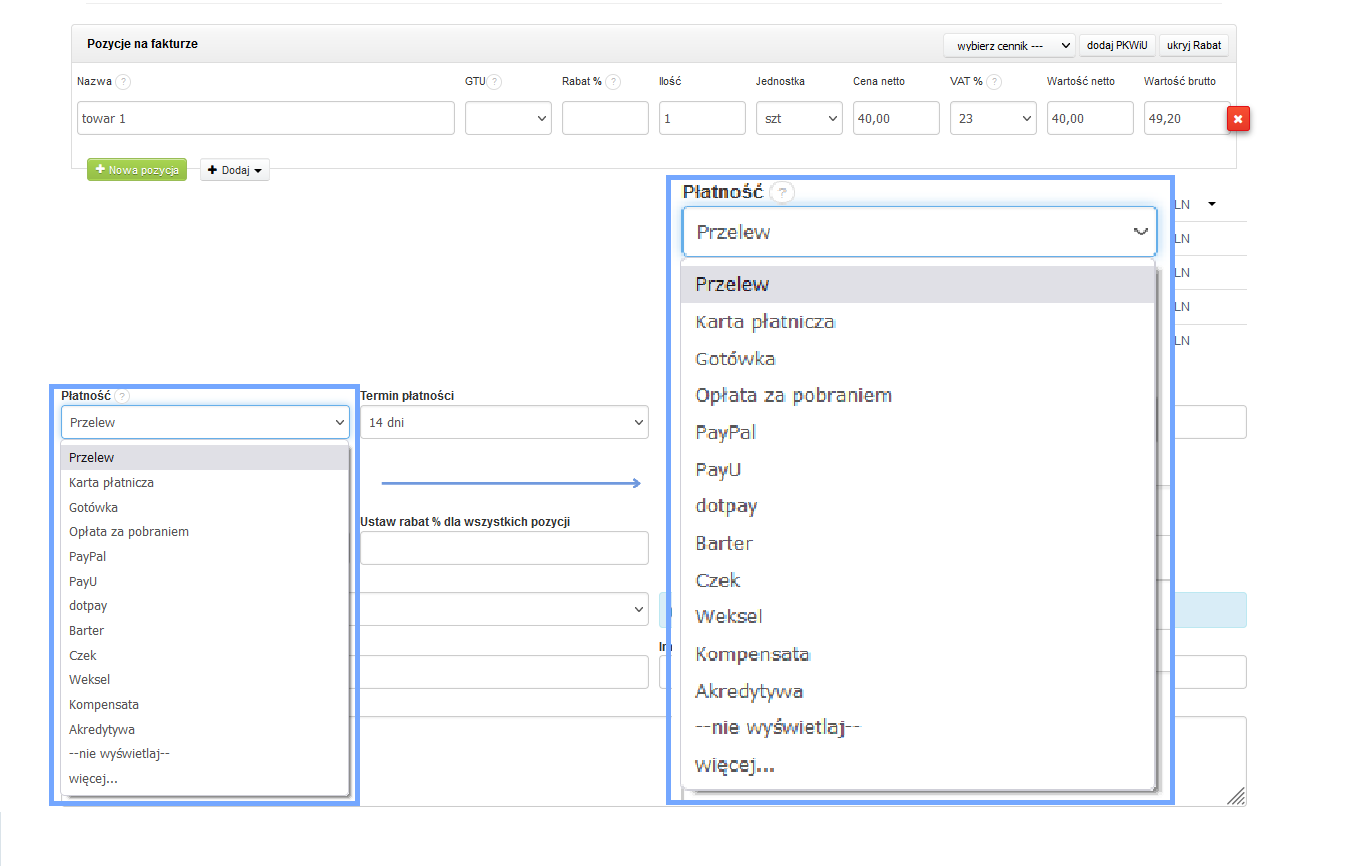1370x866 pixels.
Task: Open the Dodaj dropdown button
Action: coord(235,170)
